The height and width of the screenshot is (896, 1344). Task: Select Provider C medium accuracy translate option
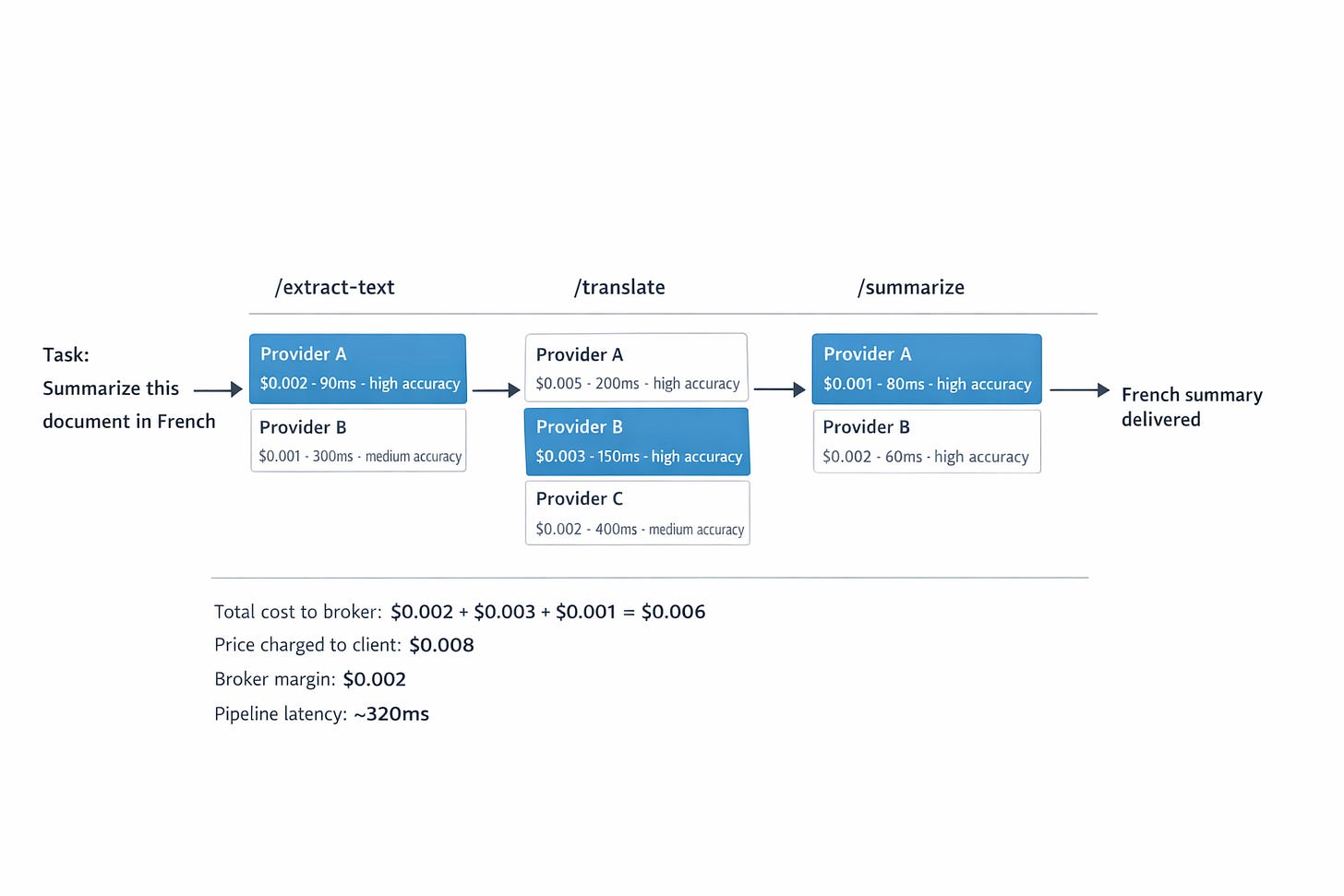coord(637,513)
